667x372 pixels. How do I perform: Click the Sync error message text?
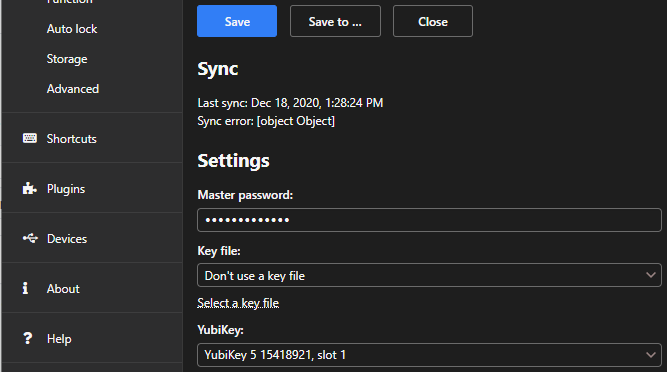tap(266, 121)
